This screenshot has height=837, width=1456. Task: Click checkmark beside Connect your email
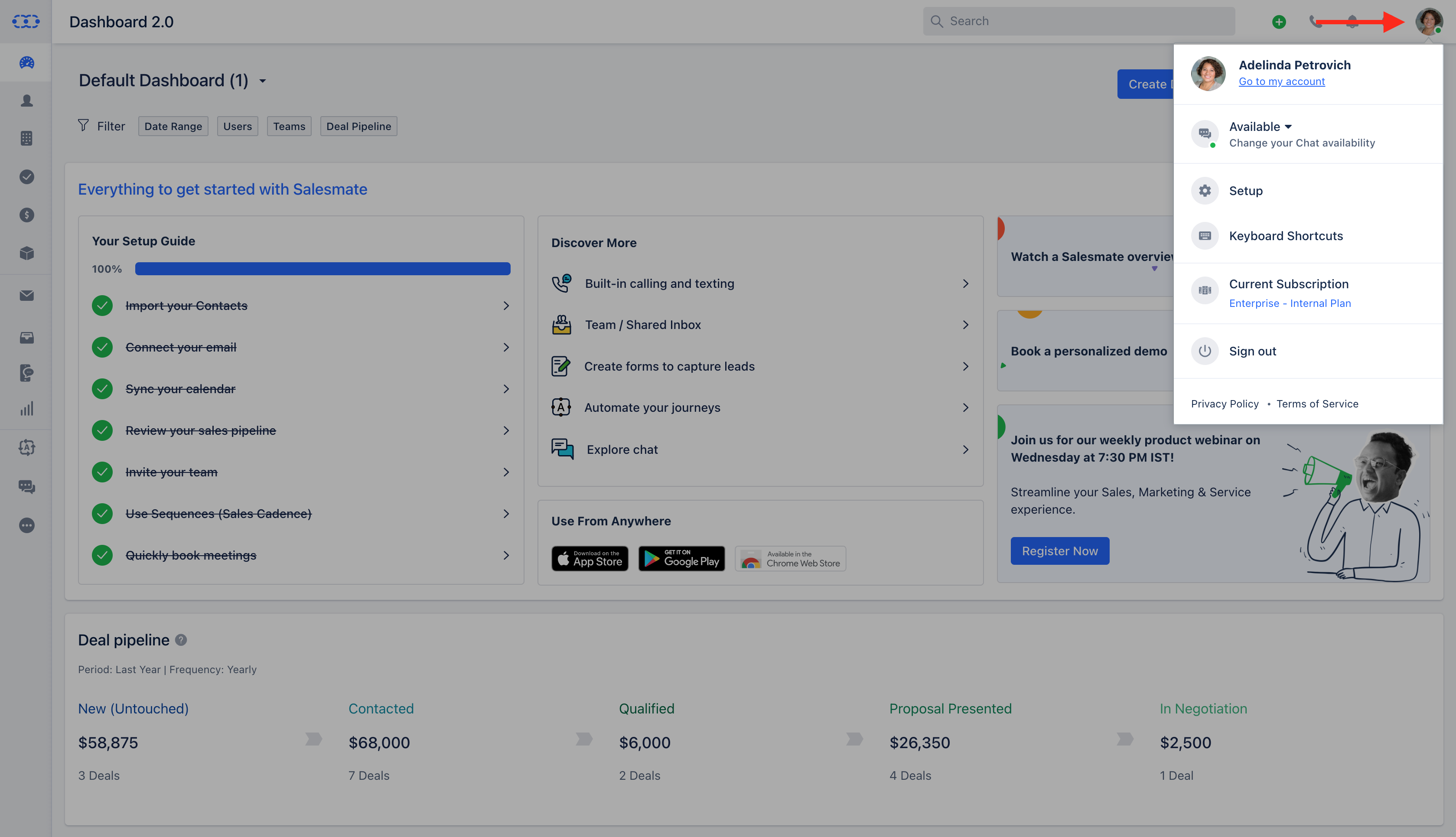pyautogui.click(x=102, y=347)
